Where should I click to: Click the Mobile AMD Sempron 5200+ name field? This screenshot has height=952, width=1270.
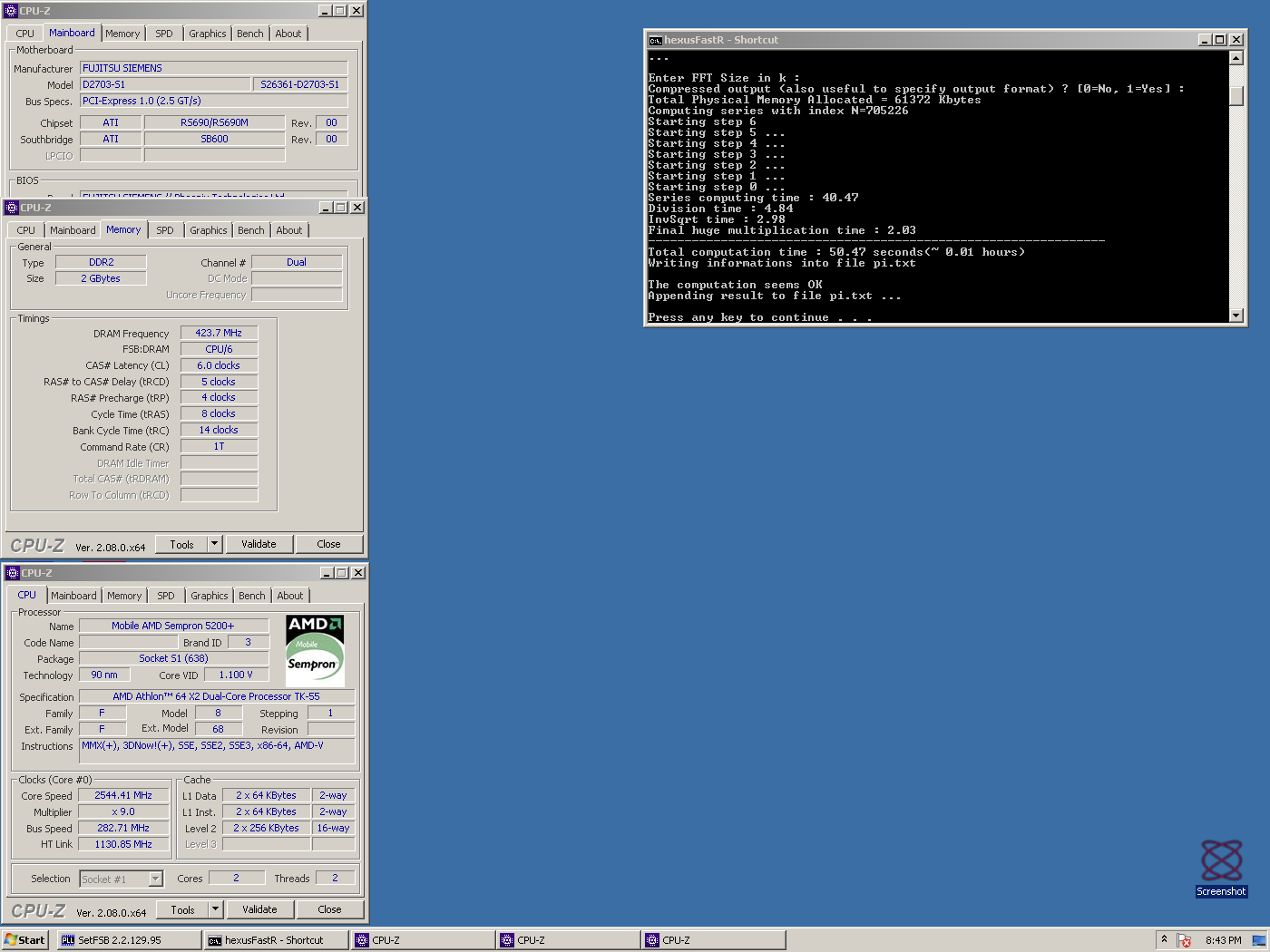[x=173, y=626]
